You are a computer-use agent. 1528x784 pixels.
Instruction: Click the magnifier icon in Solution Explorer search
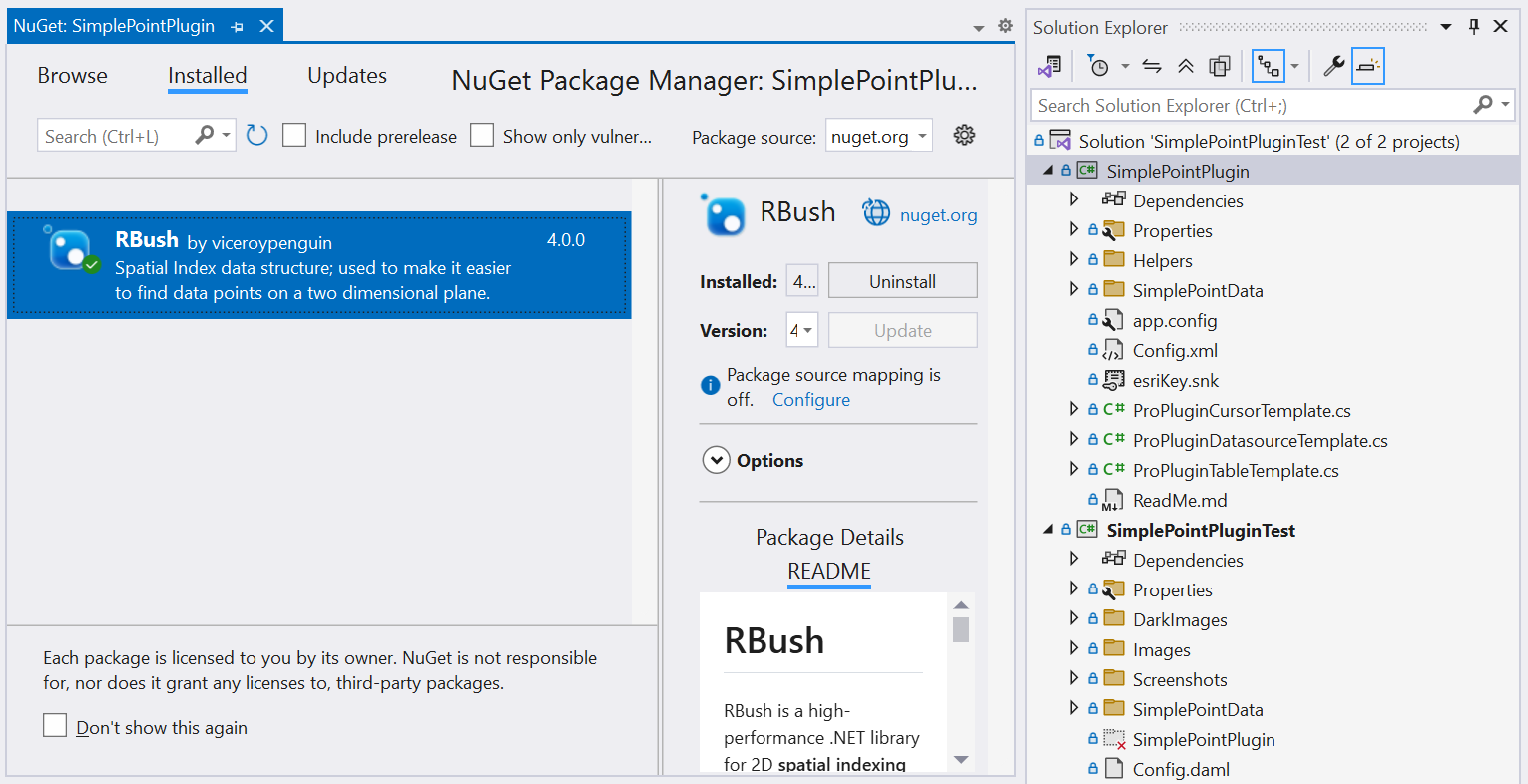coord(1483,104)
